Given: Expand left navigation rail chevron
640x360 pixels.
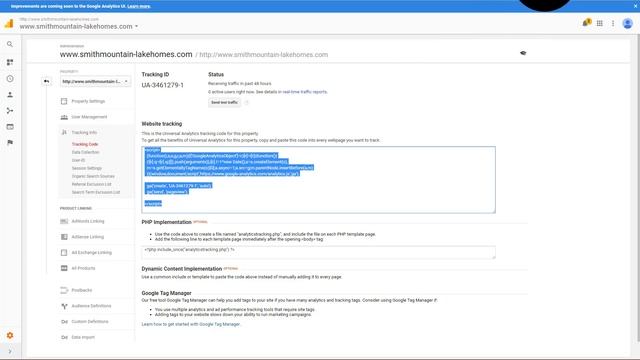Looking at the screenshot, I should point(10,351).
